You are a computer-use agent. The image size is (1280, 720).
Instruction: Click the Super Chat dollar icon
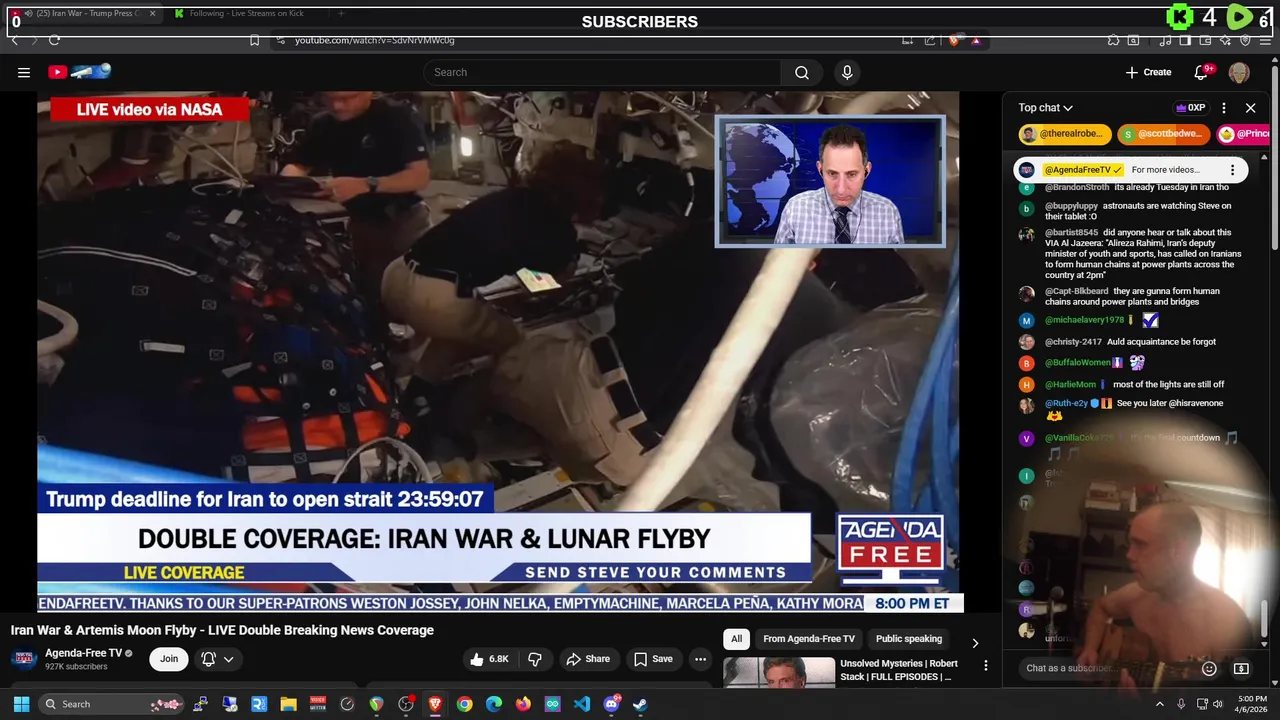point(1241,668)
